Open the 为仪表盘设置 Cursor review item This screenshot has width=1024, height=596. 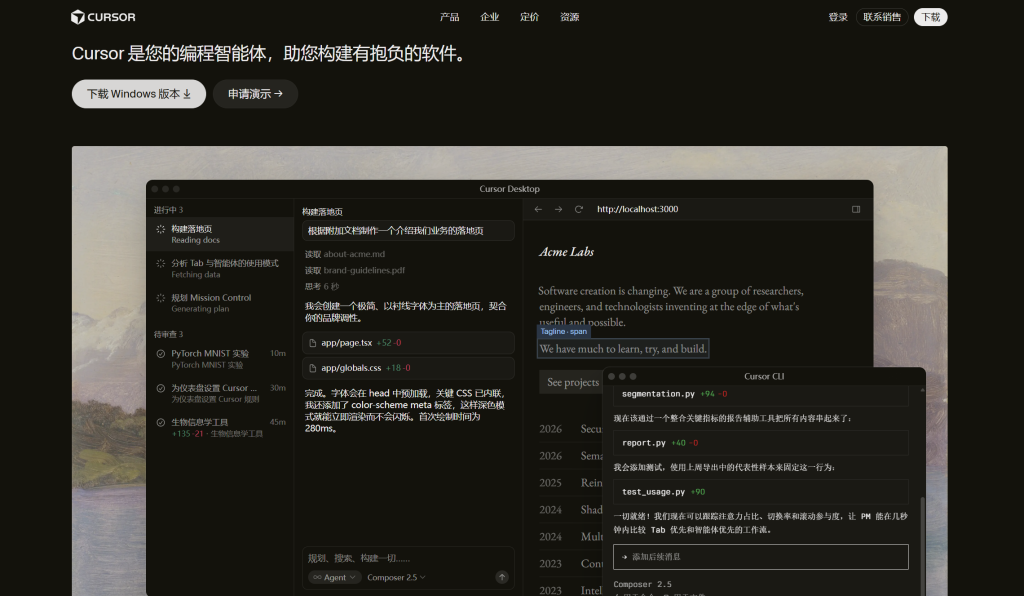[x=220, y=393]
